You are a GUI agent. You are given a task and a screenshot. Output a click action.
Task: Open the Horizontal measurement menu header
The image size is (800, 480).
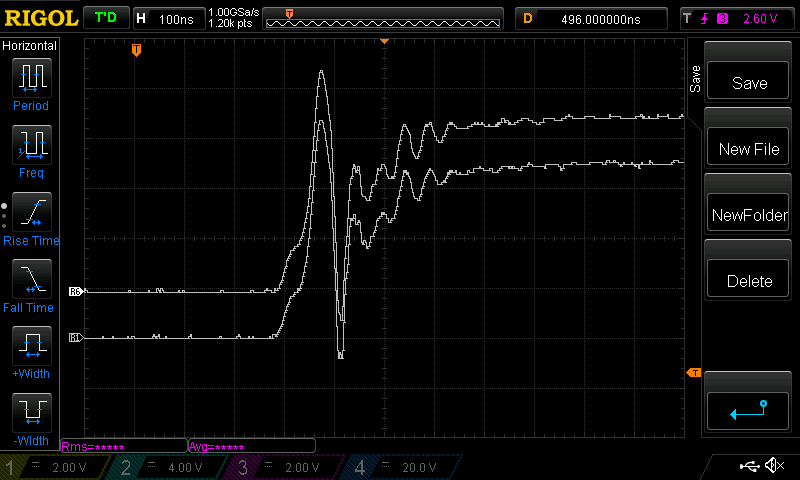tap(30, 46)
